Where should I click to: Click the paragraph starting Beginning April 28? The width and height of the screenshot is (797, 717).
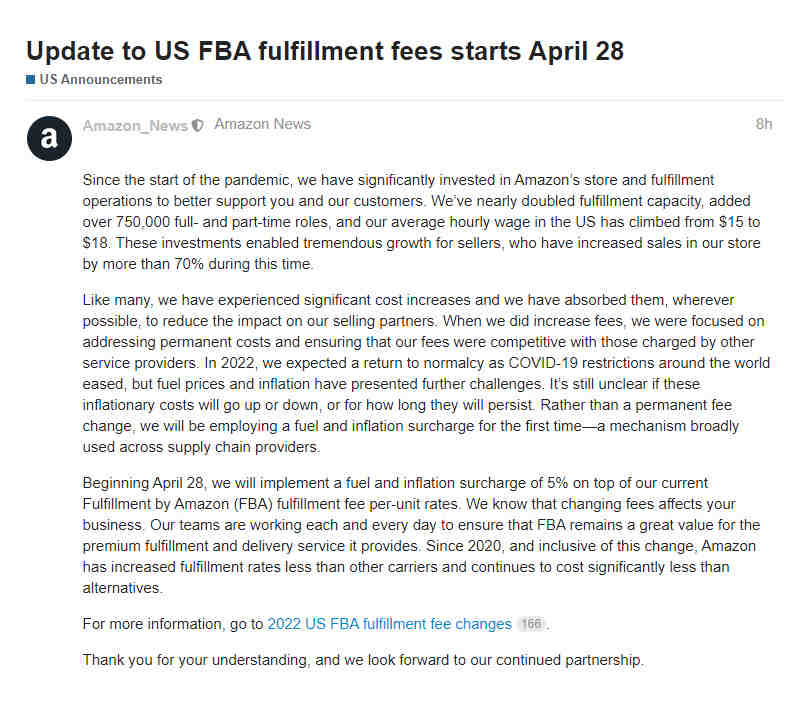point(421,535)
